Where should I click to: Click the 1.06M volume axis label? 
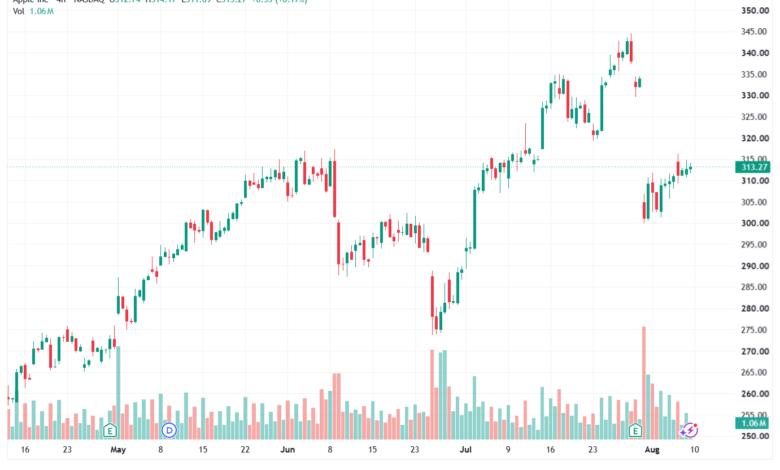click(x=753, y=423)
